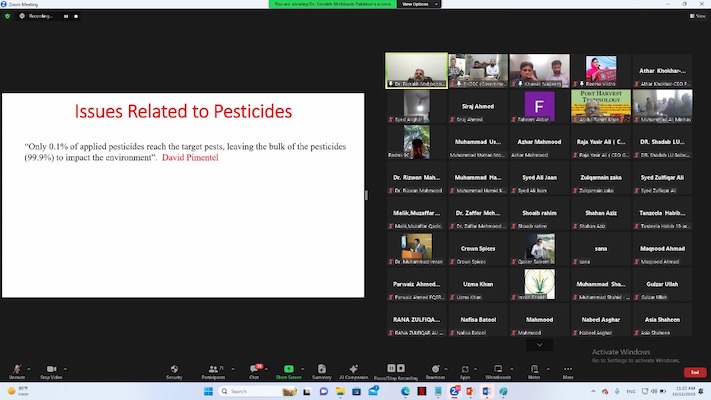Open the Chat panel
The height and width of the screenshot is (400, 711).
[x=254, y=371]
